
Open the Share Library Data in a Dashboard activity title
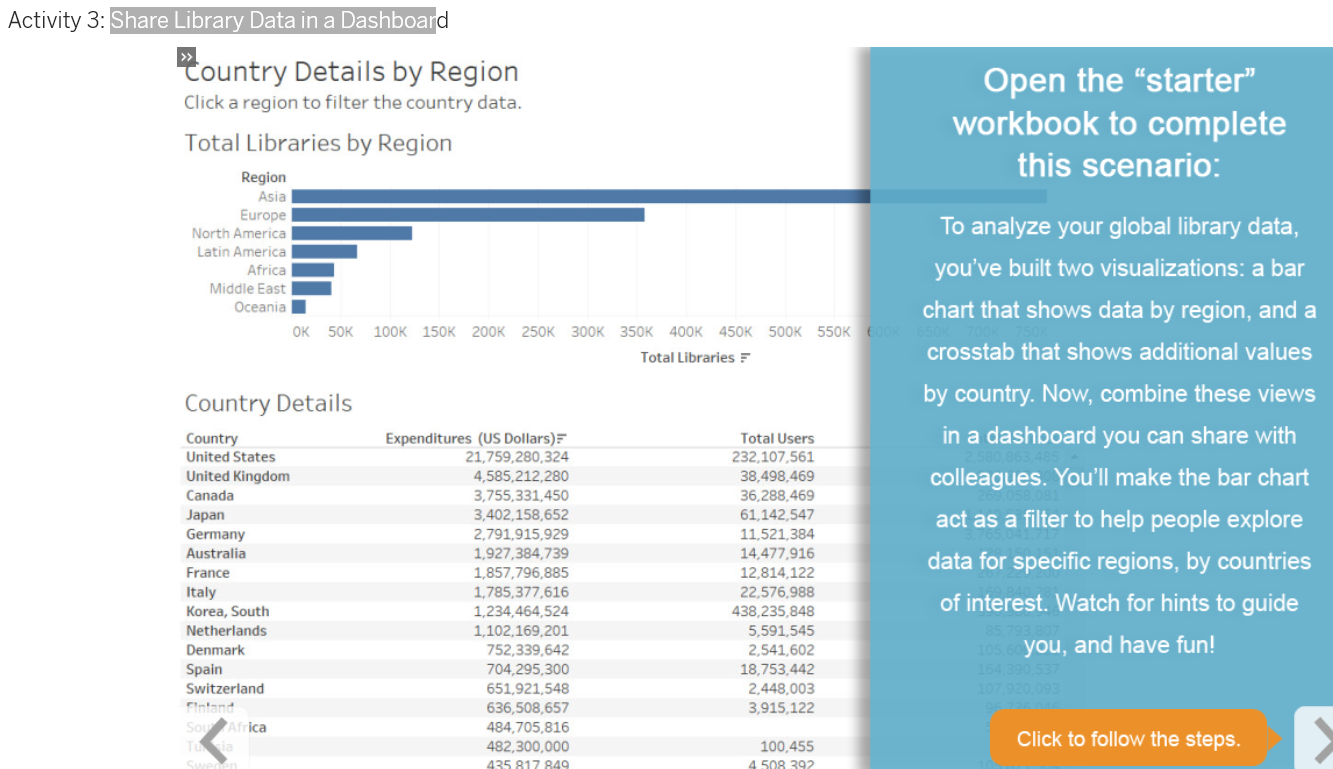pyautogui.click(x=273, y=20)
